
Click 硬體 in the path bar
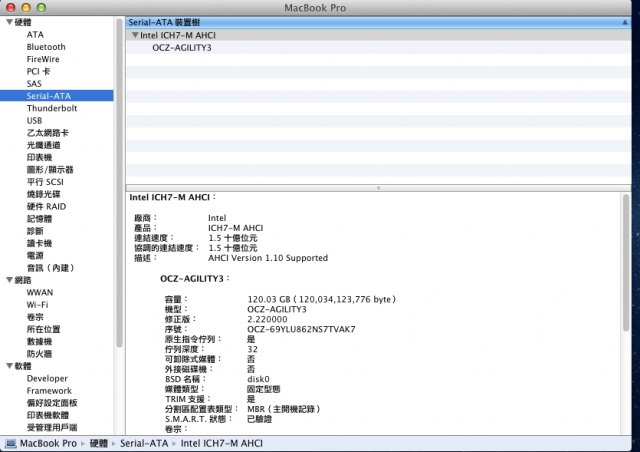(99, 443)
